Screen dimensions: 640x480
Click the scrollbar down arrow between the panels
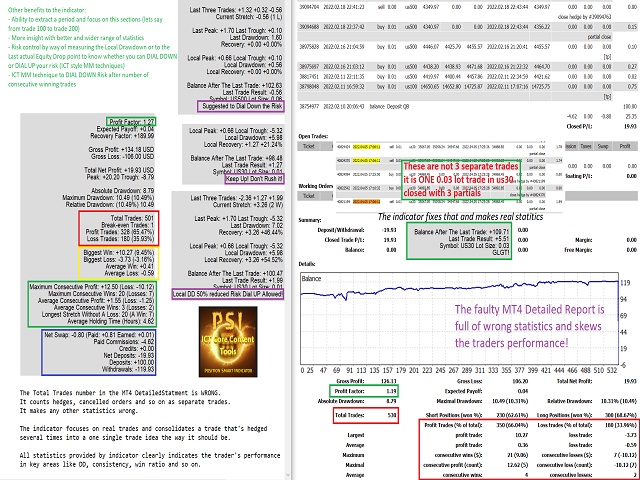[x=288, y=476]
